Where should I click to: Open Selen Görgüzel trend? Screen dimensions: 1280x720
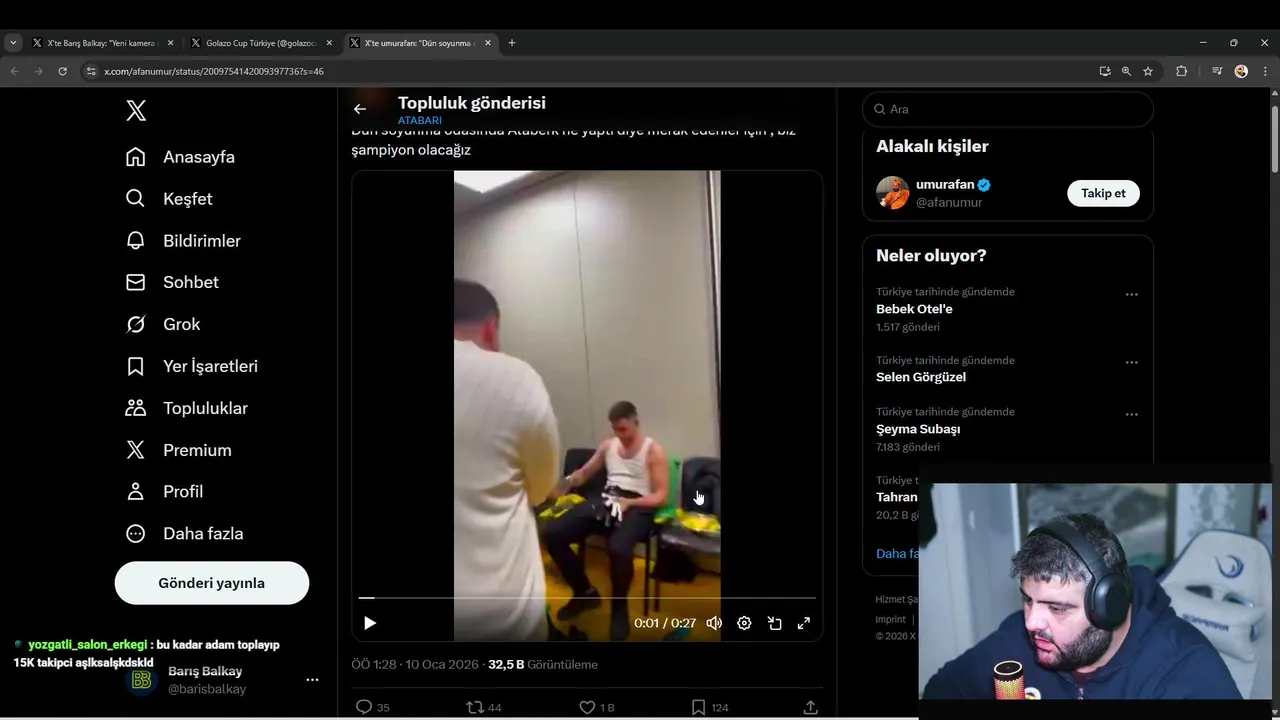921,377
